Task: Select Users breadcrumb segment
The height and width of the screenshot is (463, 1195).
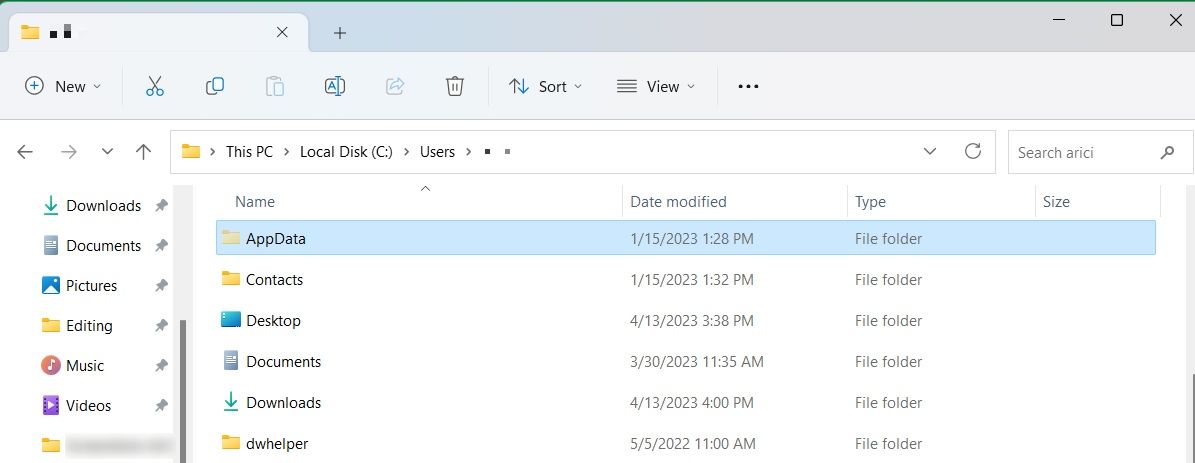Action: click(437, 152)
